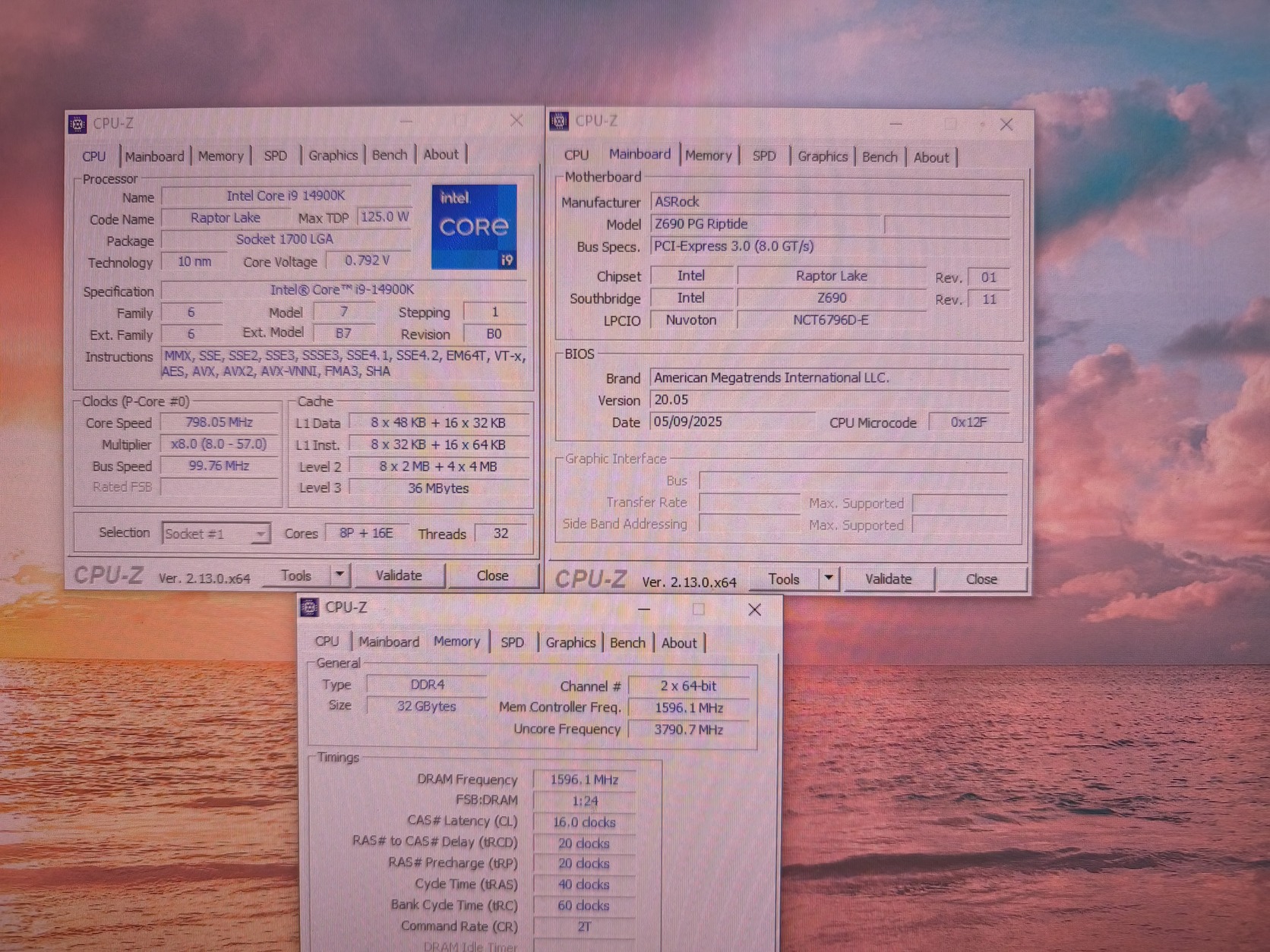Image resolution: width=1270 pixels, height=952 pixels.
Task: Click the Intel Core i9 logo badge
Action: (474, 226)
